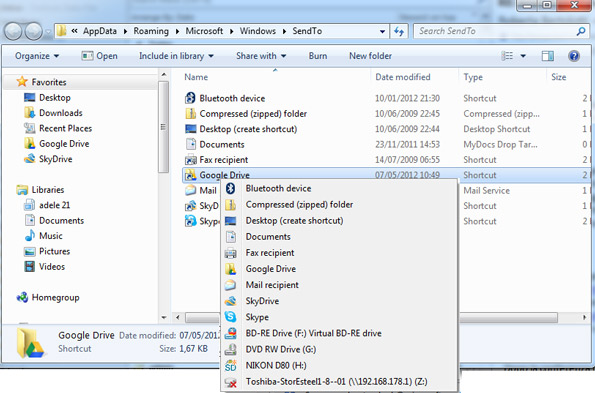This screenshot has width=595, height=393.
Task: Click the Google Drive icon in context menu
Action: point(230,269)
